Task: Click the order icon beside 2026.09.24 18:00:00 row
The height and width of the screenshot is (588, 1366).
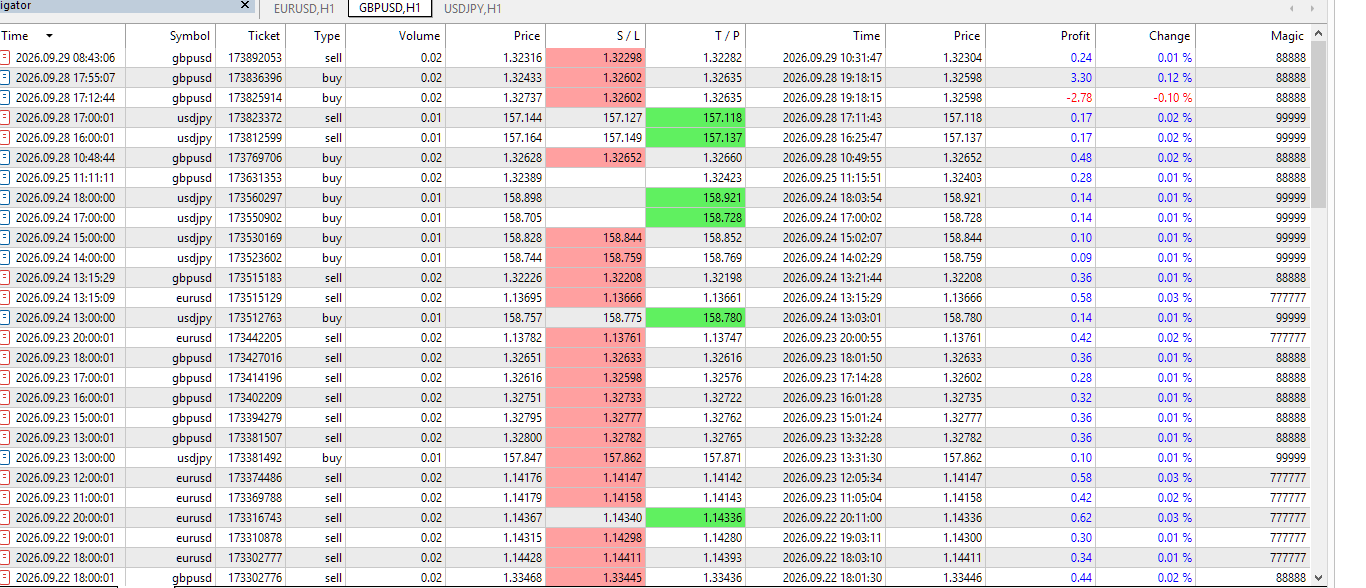Action: point(5,198)
